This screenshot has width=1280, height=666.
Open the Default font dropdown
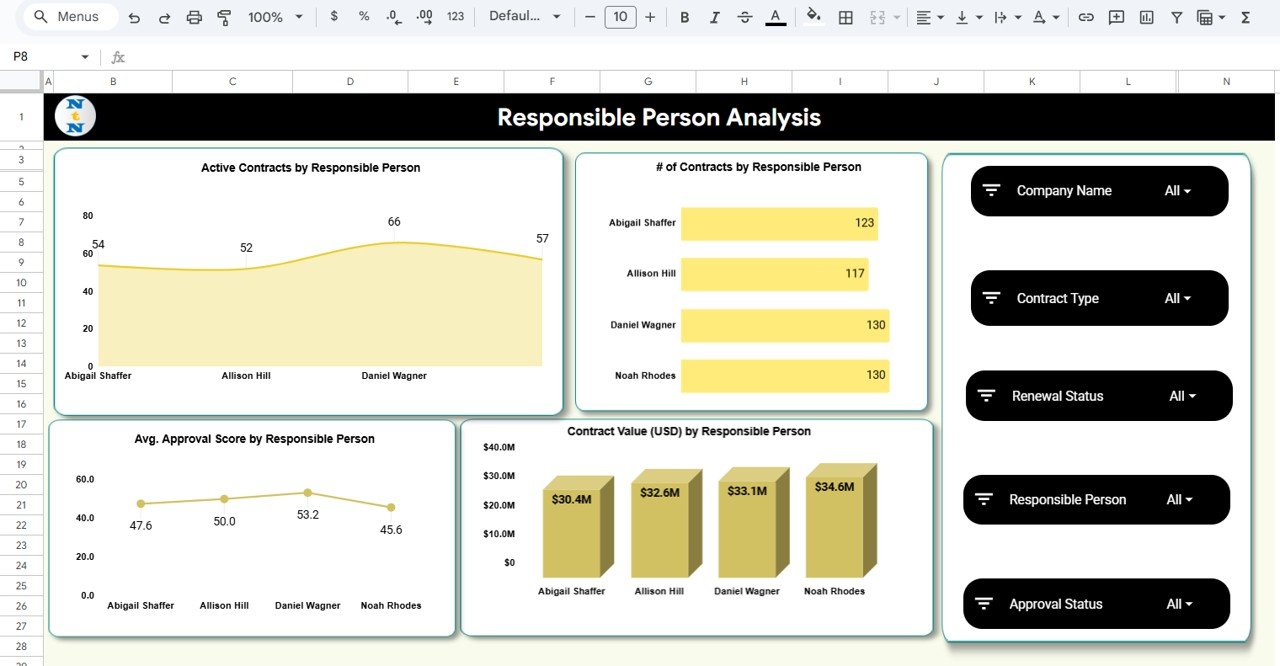(520, 17)
